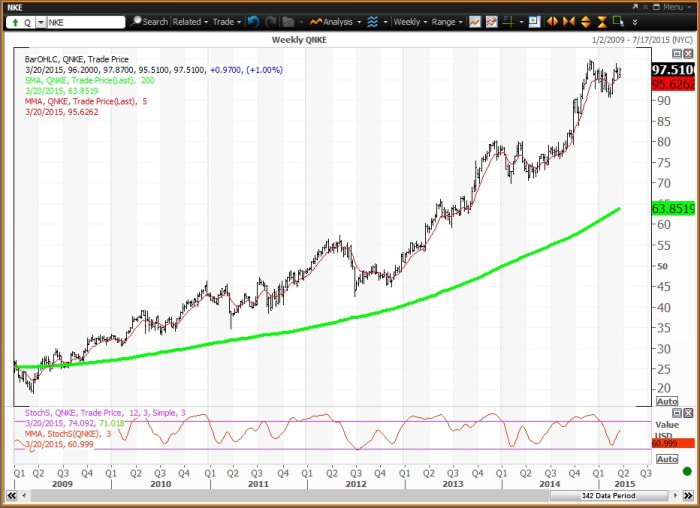The height and width of the screenshot is (508, 700).
Task: Click the redo arrow icon in toolbar
Action: (269, 21)
